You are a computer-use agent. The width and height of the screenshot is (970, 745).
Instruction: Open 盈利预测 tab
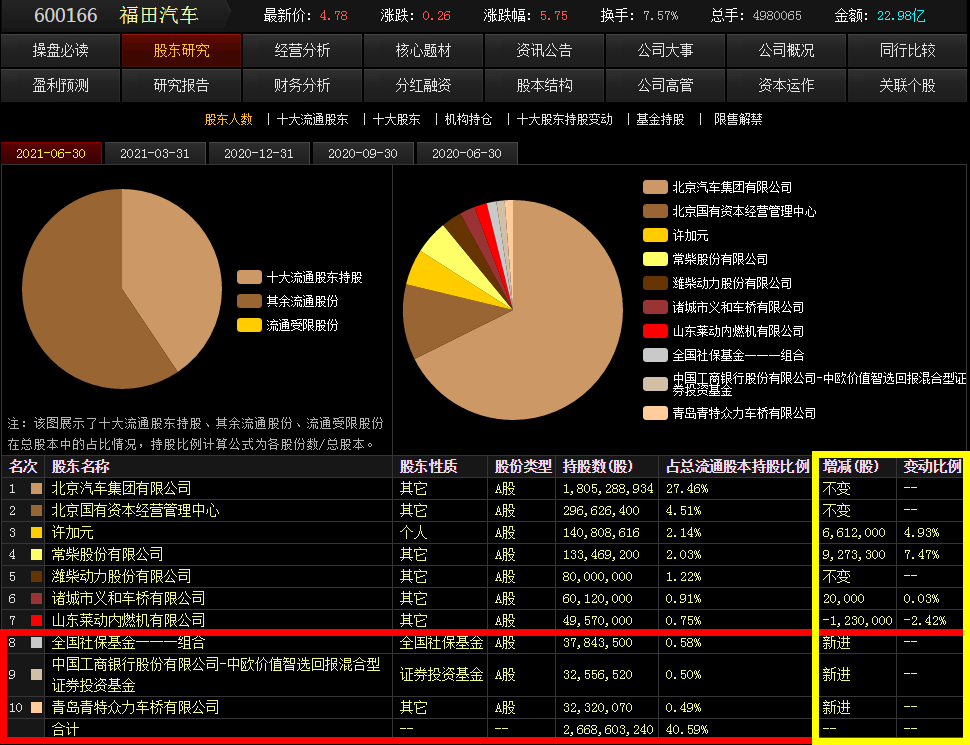pyautogui.click(x=60, y=85)
